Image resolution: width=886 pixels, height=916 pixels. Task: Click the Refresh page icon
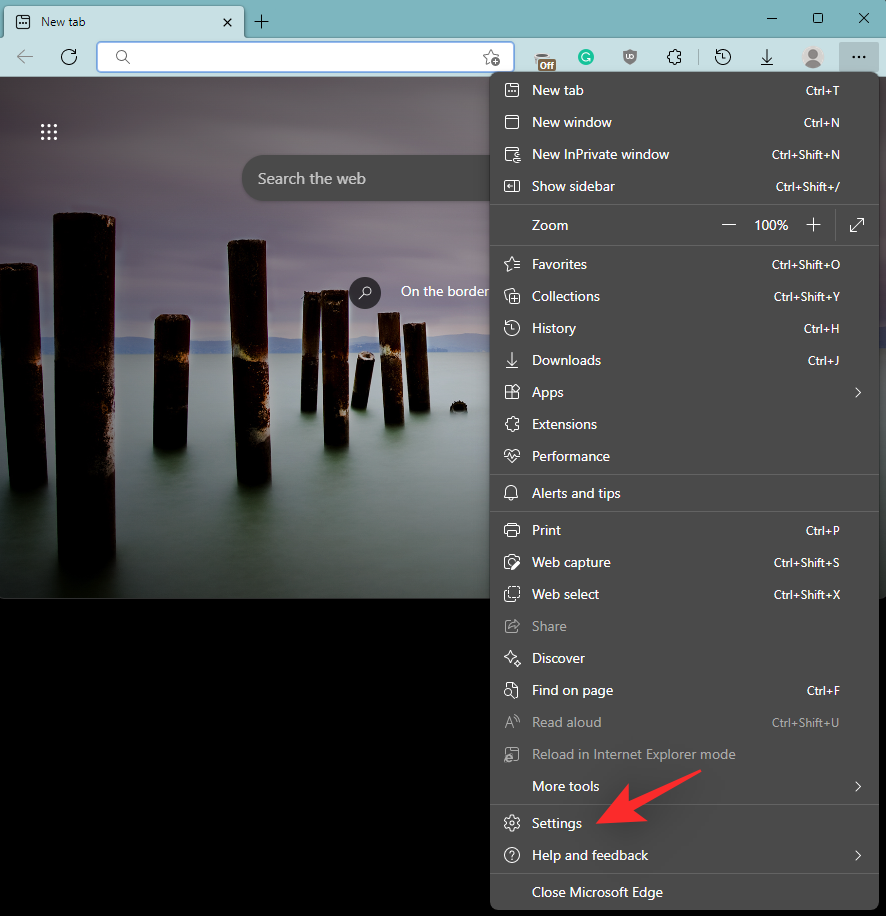[69, 57]
